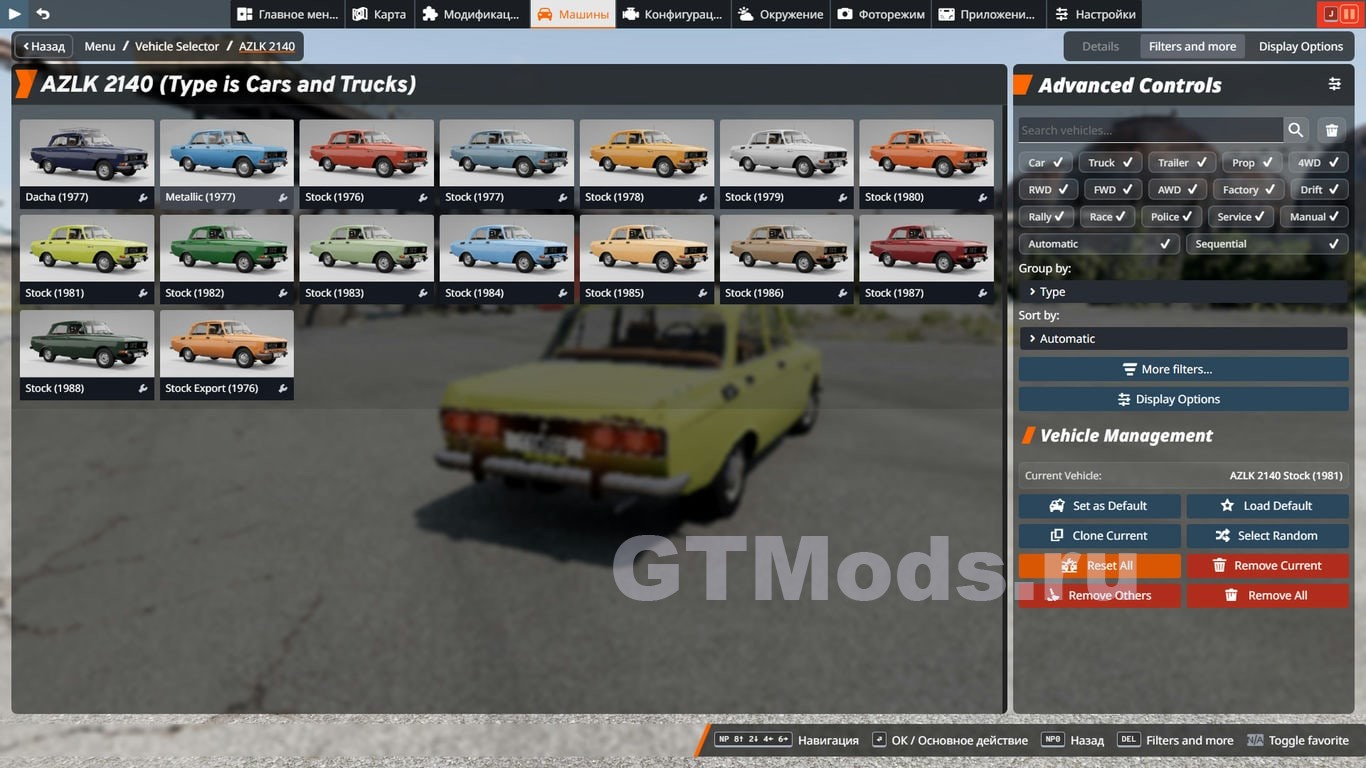The image size is (1366, 768).
Task: Click the undo arrow icon
Action: coord(43,14)
